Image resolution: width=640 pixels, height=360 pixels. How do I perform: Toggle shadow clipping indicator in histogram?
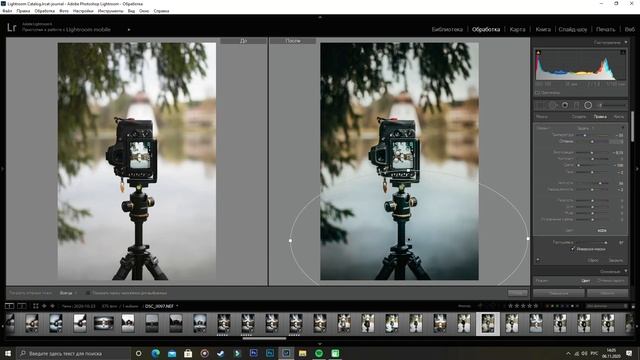tap(538, 52)
